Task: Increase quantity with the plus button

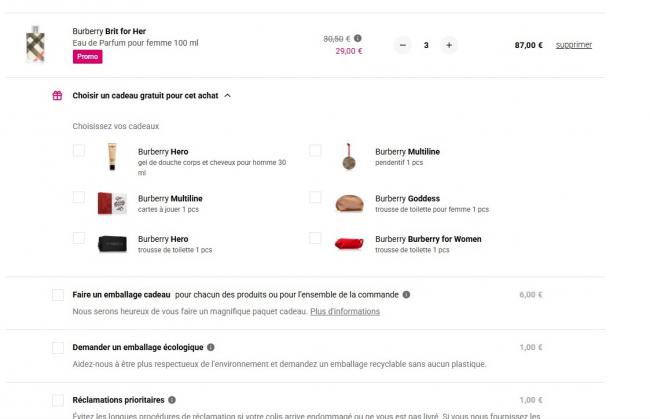Action: pos(449,45)
